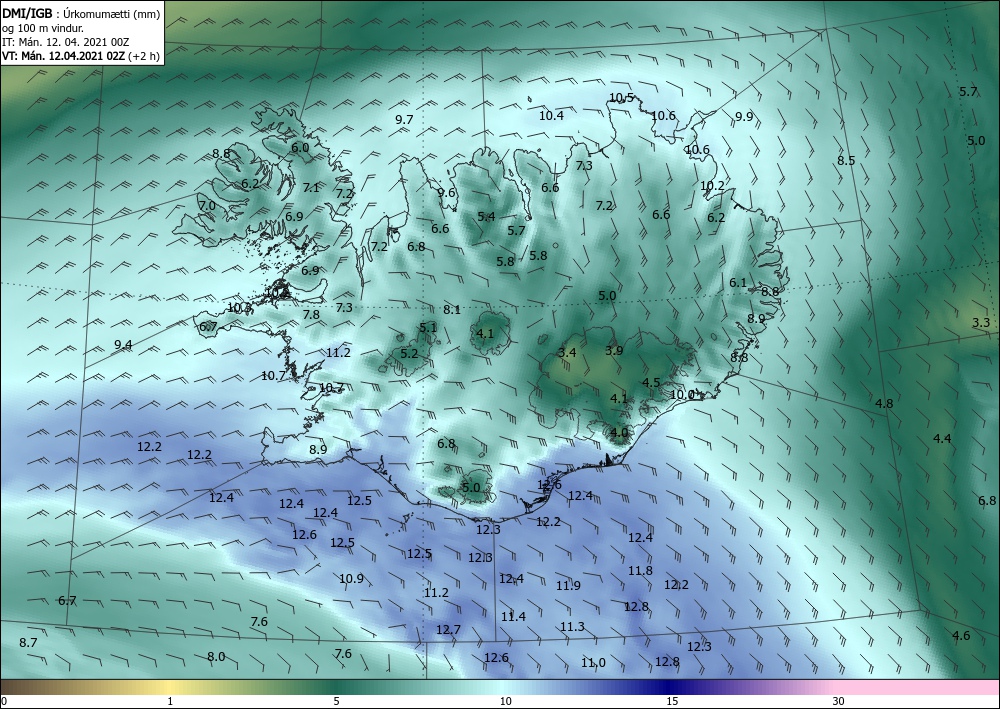Click the 12.7 value in the southern sea
The width and height of the screenshot is (1000, 709).
point(448,630)
